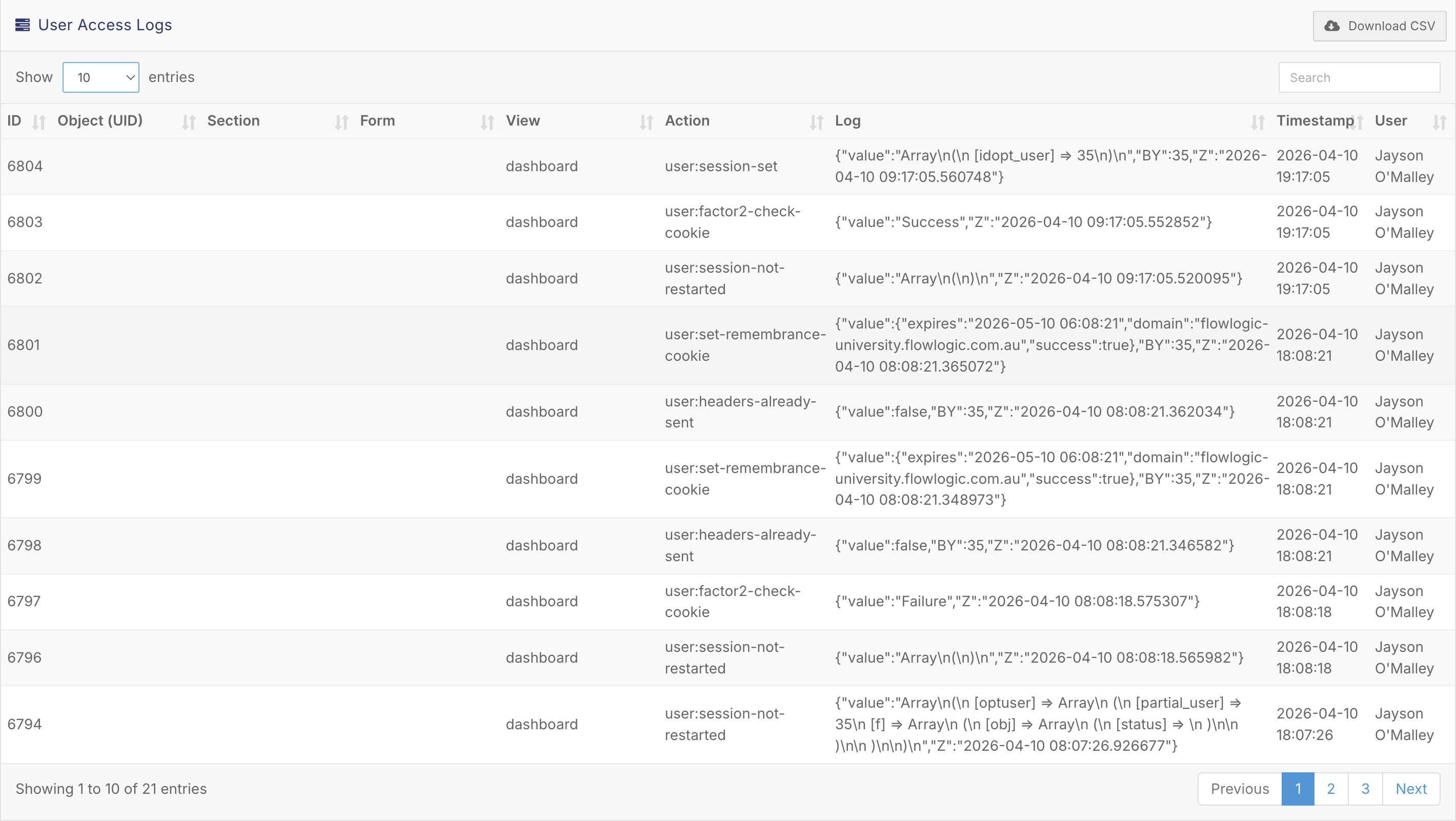This screenshot has height=821, width=1456.
Task: Click Jayson O'Malley in row 6797
Action: (x=1404, y=601)
